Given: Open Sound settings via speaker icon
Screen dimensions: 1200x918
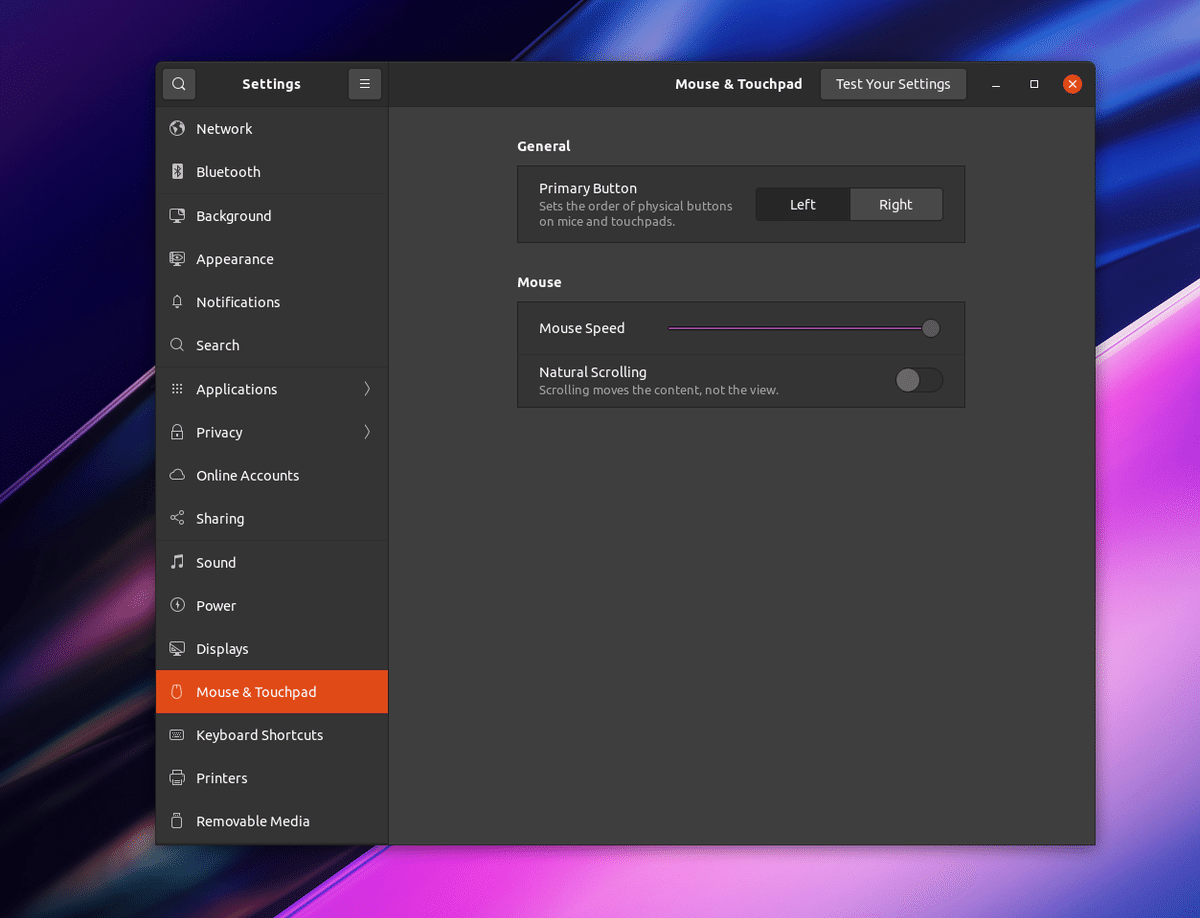Looking at the screenshot, I should [x=176, y=562].
